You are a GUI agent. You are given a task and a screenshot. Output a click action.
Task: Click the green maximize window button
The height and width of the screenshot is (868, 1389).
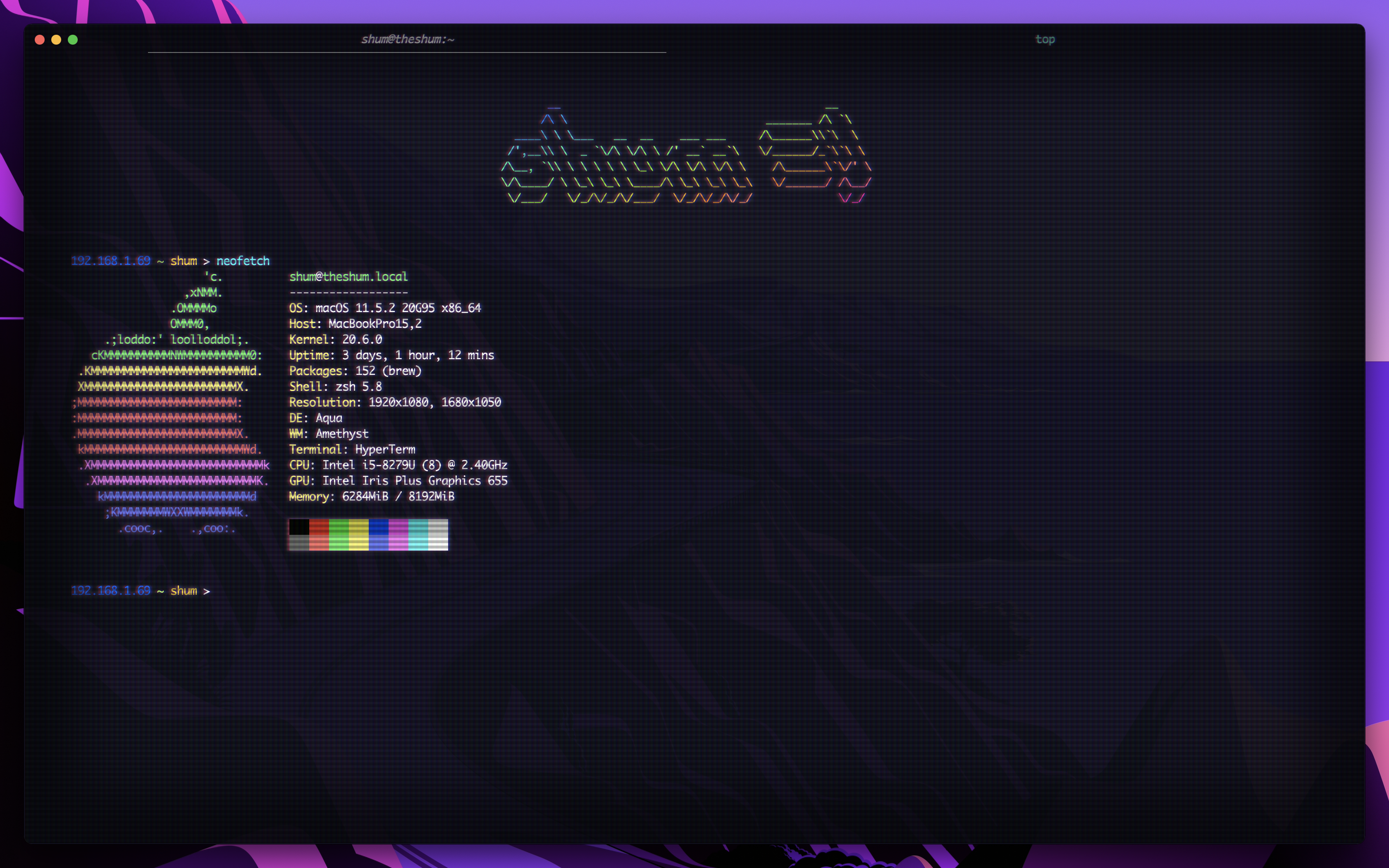73,40
